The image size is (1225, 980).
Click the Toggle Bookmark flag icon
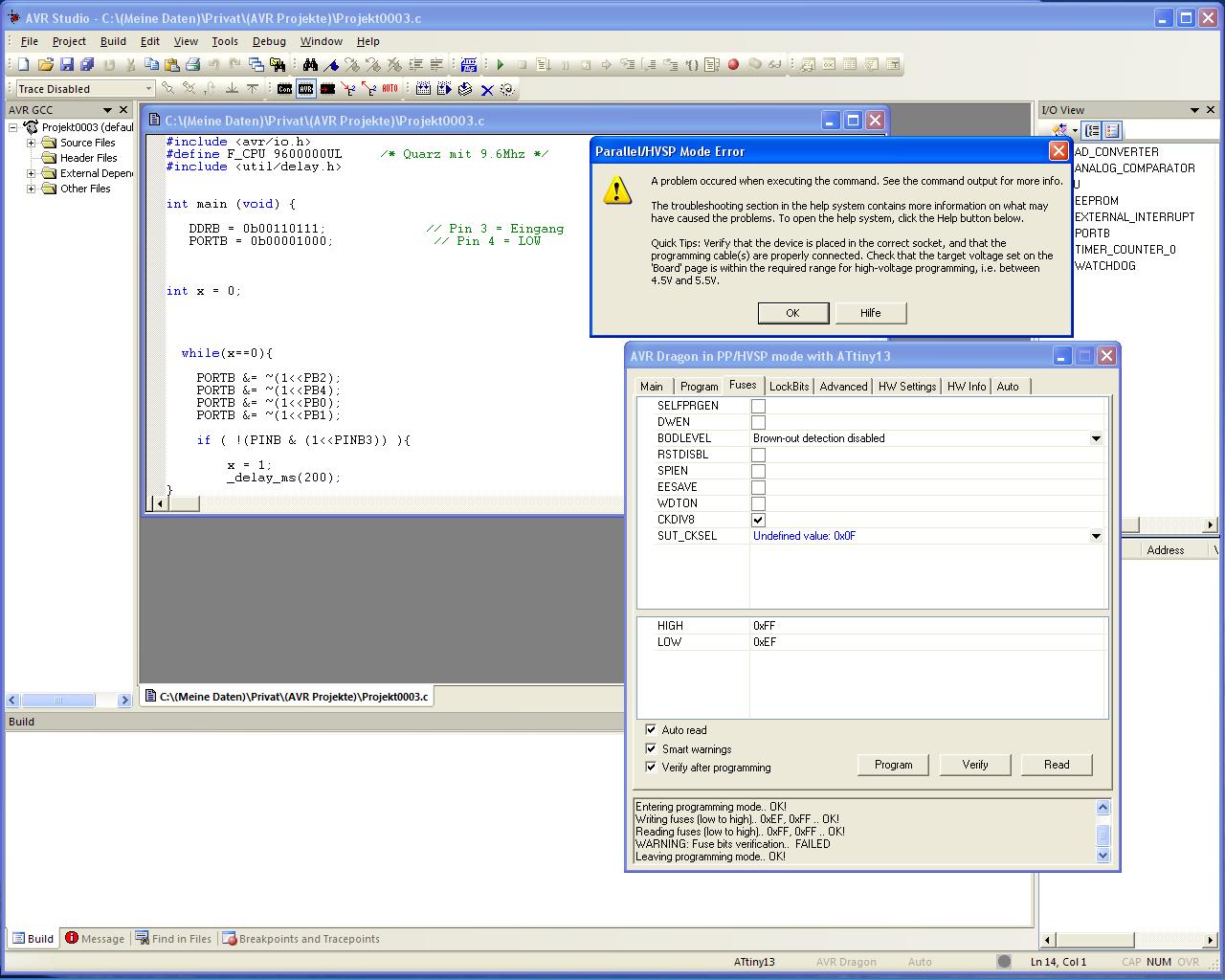click(331, 64)
